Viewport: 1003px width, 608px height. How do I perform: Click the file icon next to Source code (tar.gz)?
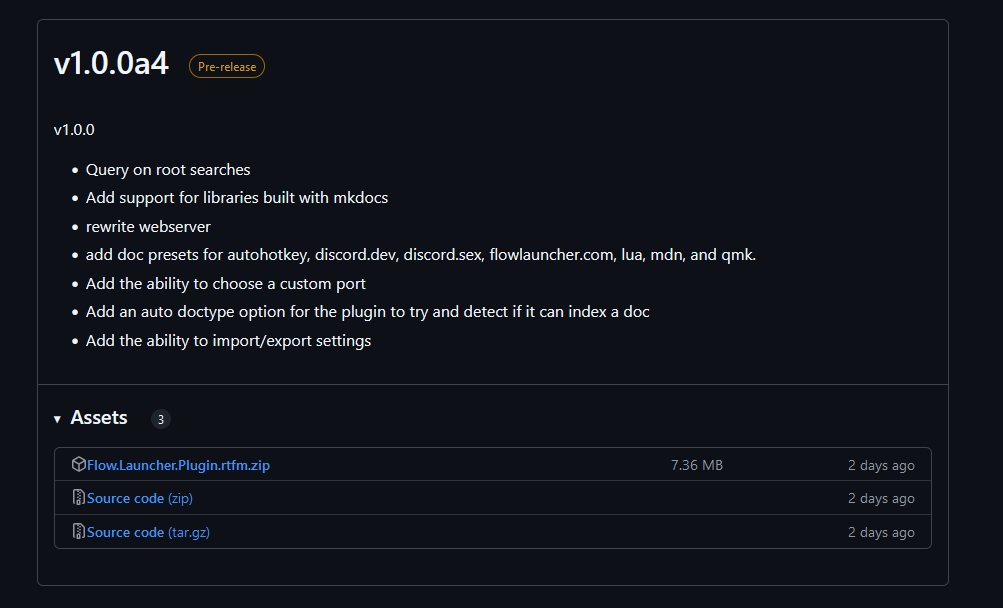[78, 532]
